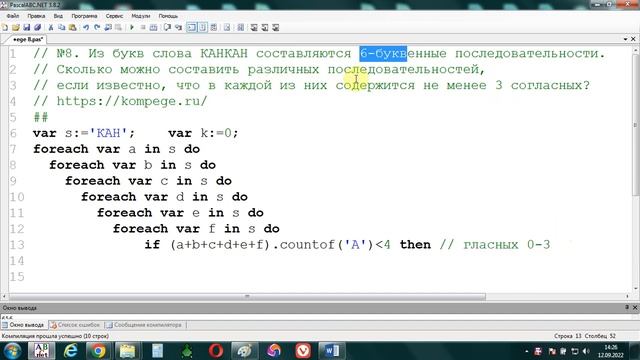Image resolution: width=640 pixels, height=360 pixels.
Task: Switch to Сообщения компилятора tab
Action: click(x=143, y=325)
